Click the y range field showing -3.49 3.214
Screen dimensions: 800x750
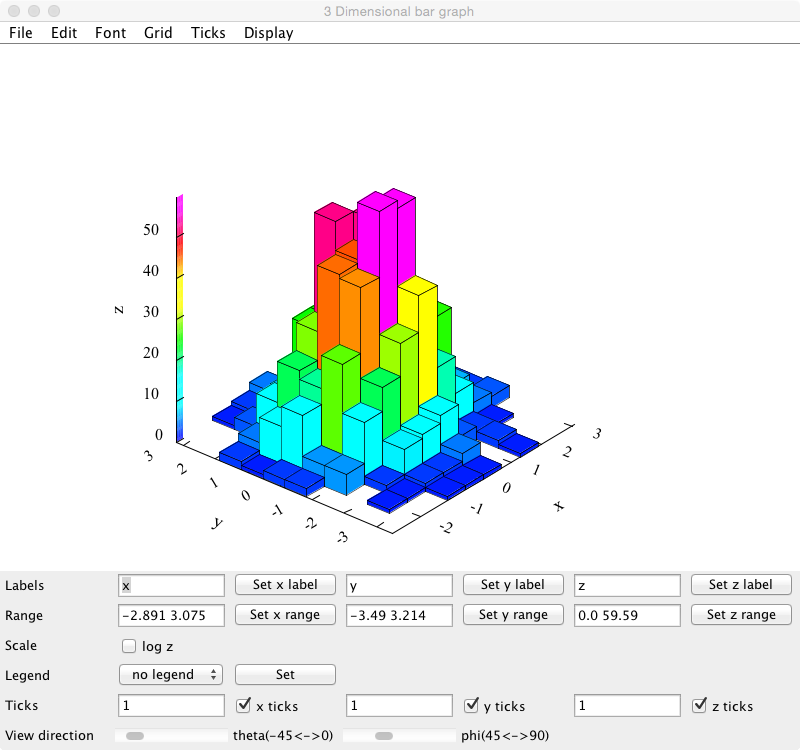pyautogui.click(x=399, y=615)
